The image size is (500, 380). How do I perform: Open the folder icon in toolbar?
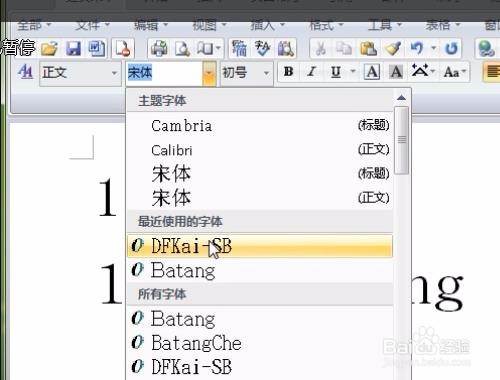click(x=50, y=49)
